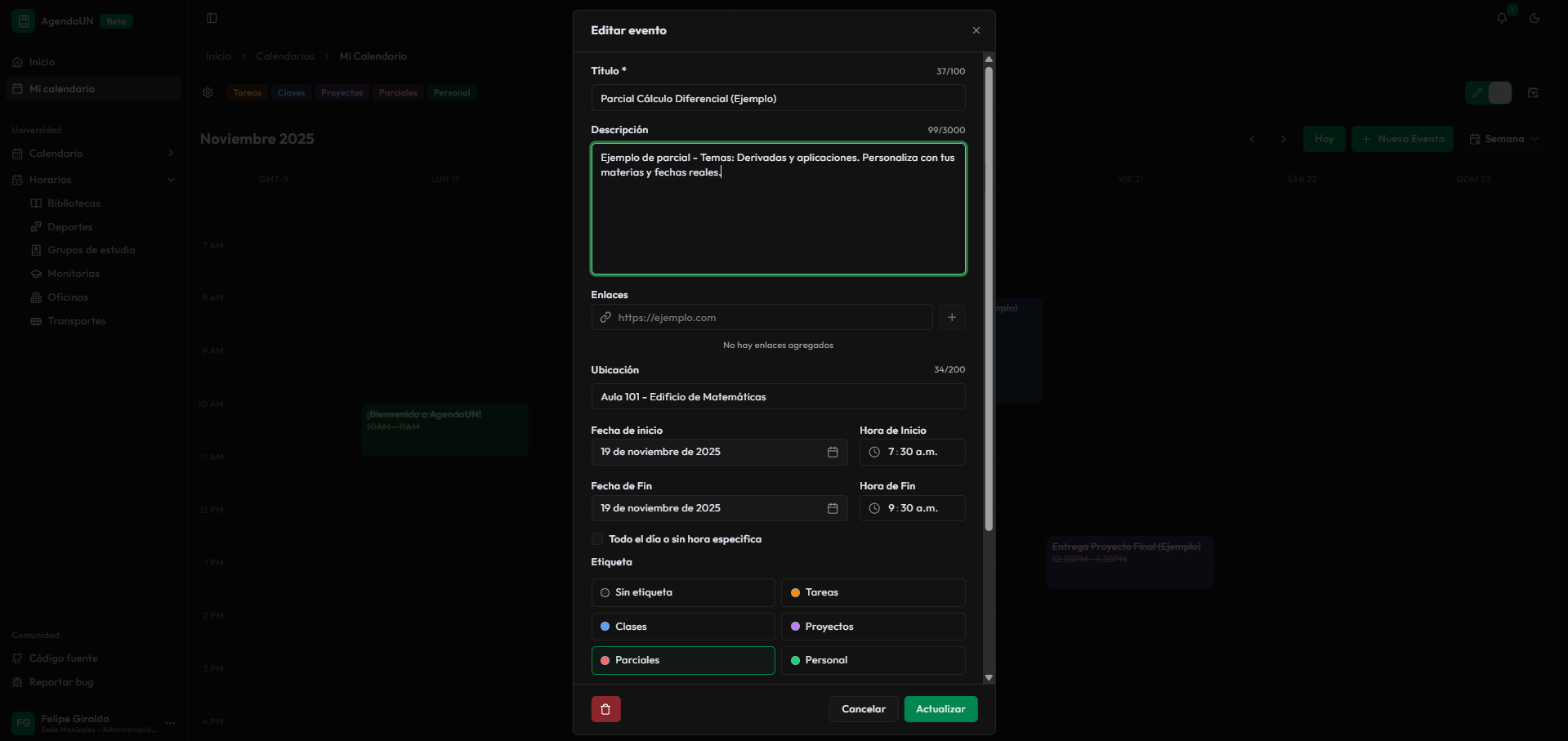Open ¡Bienvenido a AgendaUN! calendar event
Image resolution: width=1568 pixels, height=741 pixels.
click(444, 429)
